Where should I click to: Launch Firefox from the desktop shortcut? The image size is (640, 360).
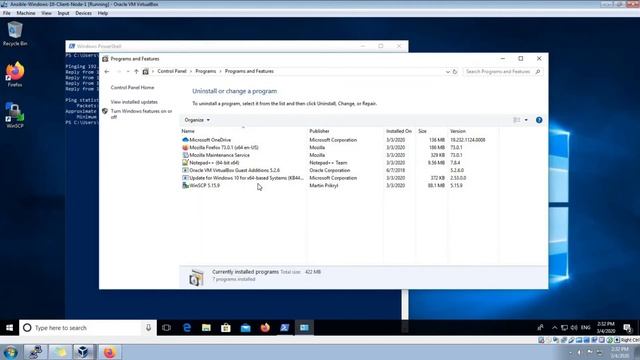pos(15,74)
